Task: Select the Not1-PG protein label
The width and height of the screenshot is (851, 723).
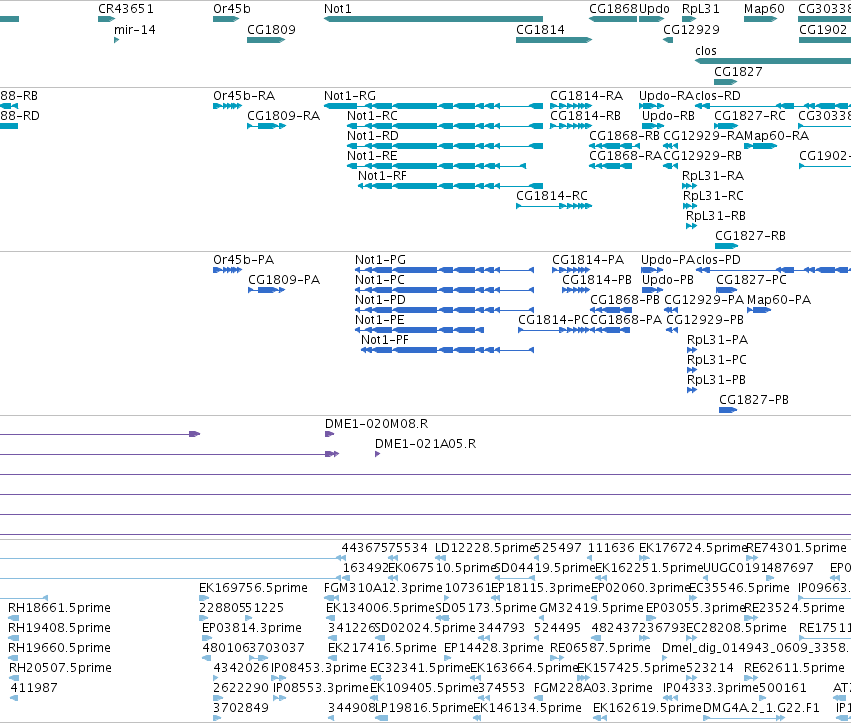Action: pyautogui.click(x=380, y=260)
